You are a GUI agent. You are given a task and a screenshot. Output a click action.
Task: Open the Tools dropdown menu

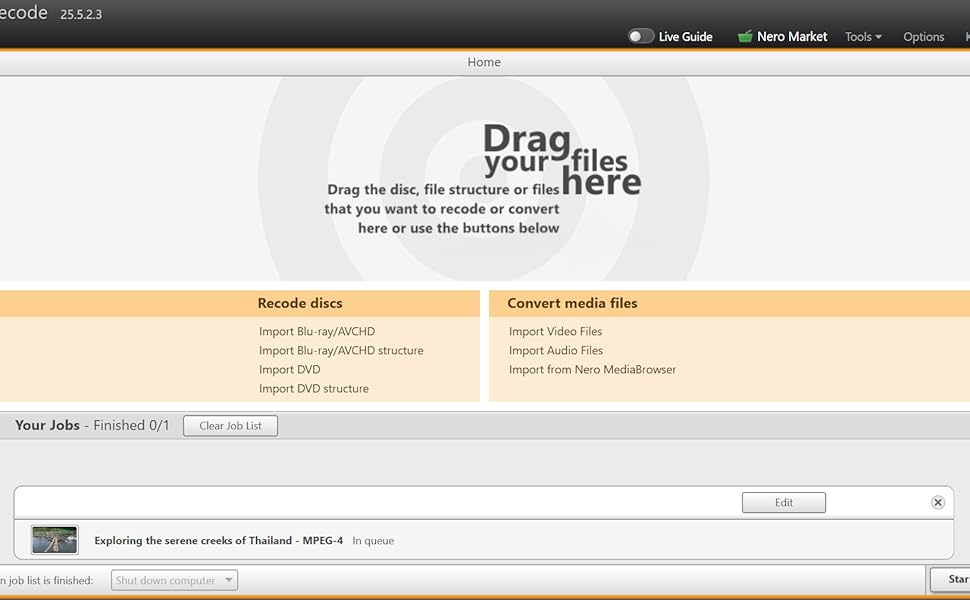point(863,37)
